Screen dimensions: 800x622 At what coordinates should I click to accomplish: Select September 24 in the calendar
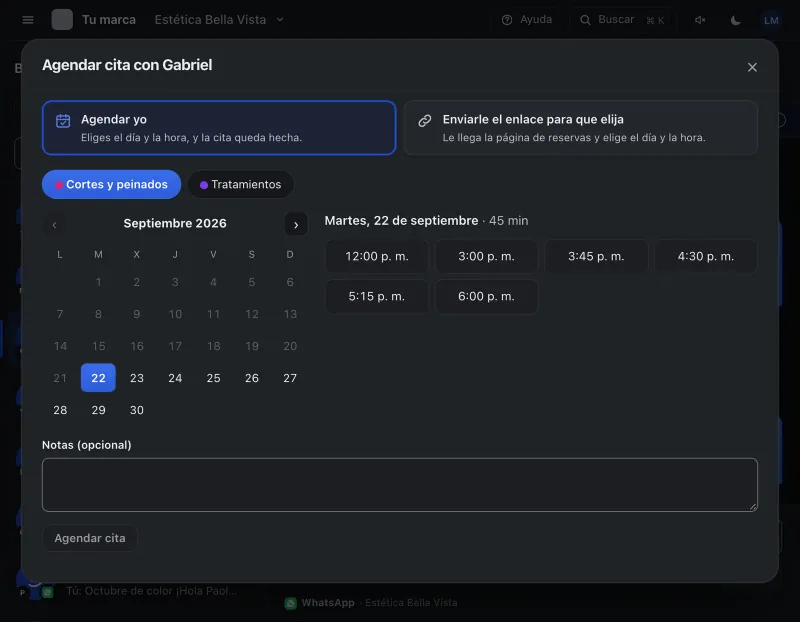(x=175, y=378)
